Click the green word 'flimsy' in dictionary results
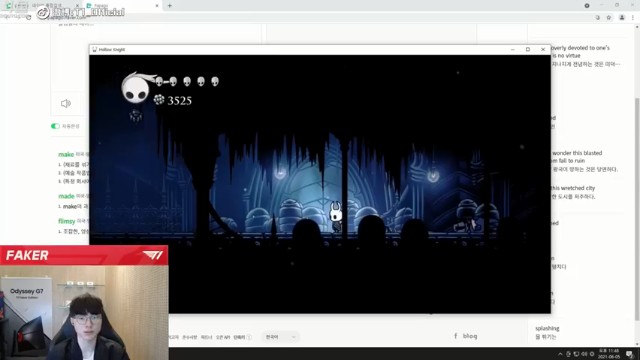Image resolution: width=640 pixels, height=360 pixels. (x=67, y=221)
